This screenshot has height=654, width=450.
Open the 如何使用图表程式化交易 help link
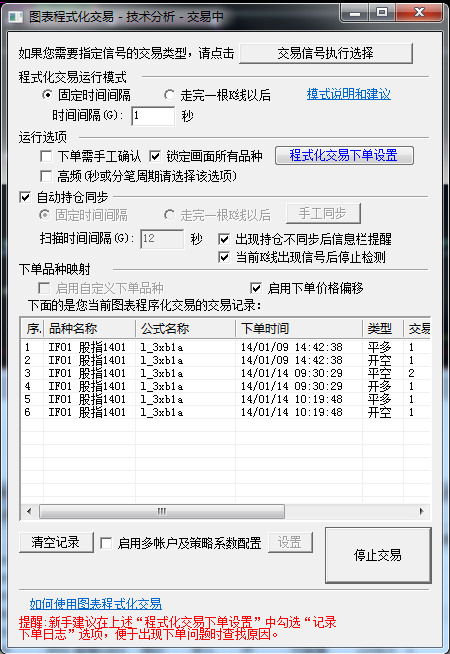point(96,604)
